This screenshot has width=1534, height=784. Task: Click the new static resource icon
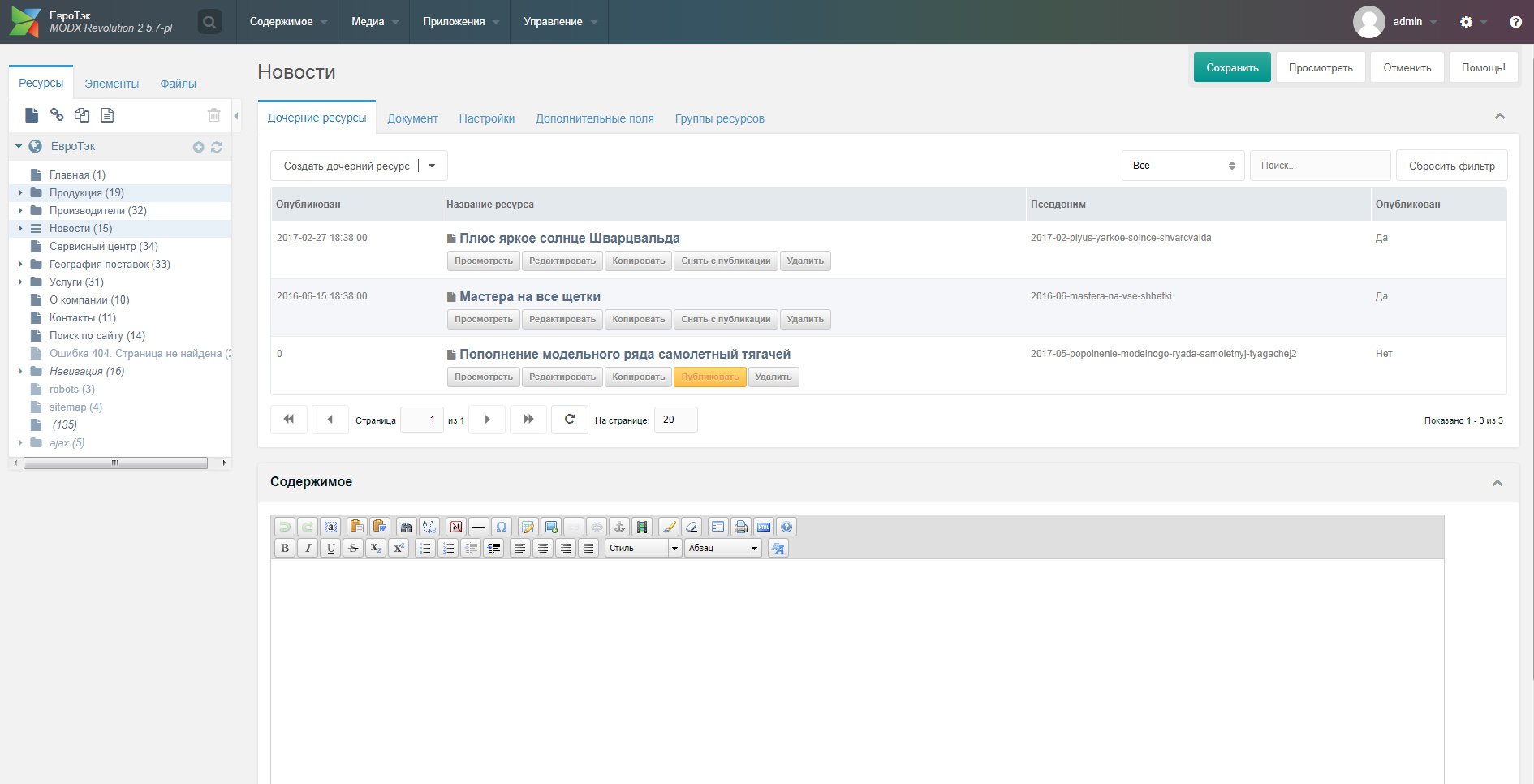(x=107, y=115)
